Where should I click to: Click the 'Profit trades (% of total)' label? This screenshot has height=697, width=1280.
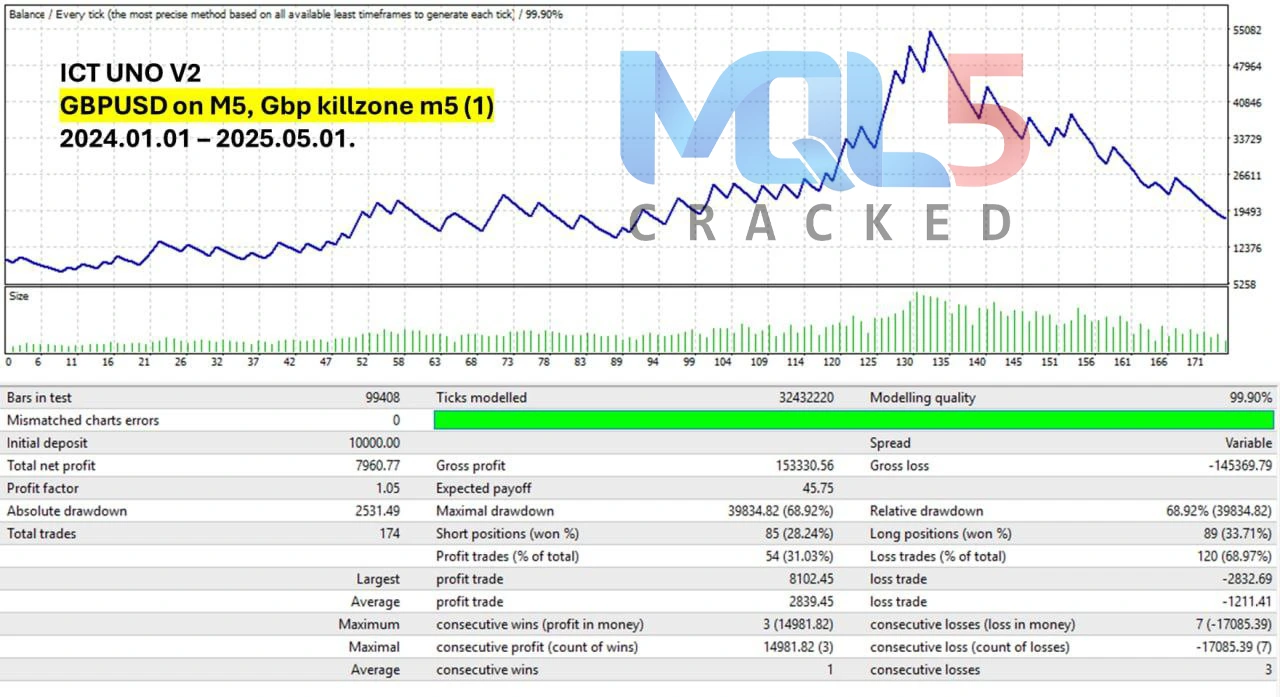(x=507, y=556)
